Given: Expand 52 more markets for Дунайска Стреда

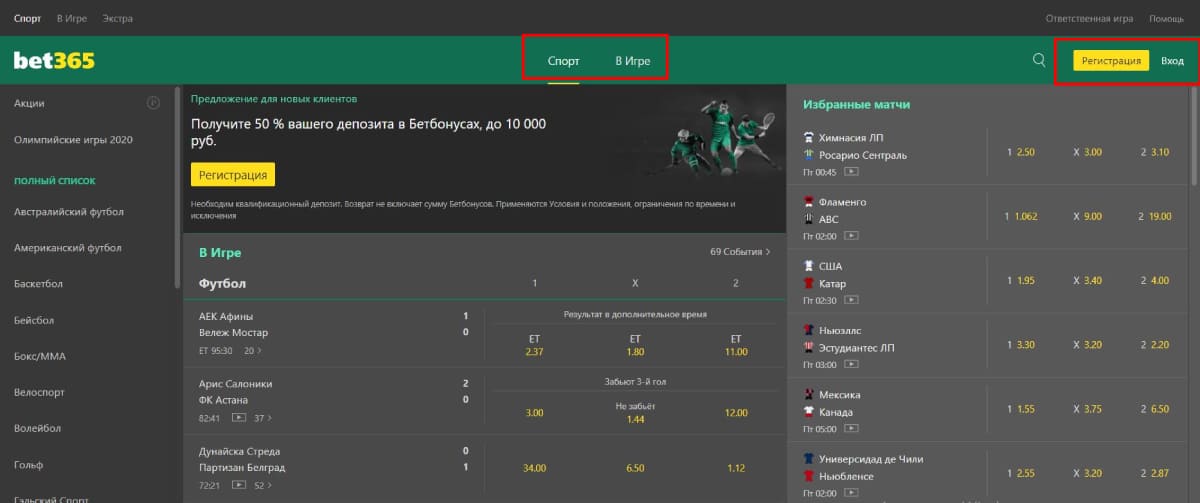Looking at the screenshot, I should click(264, 485).
